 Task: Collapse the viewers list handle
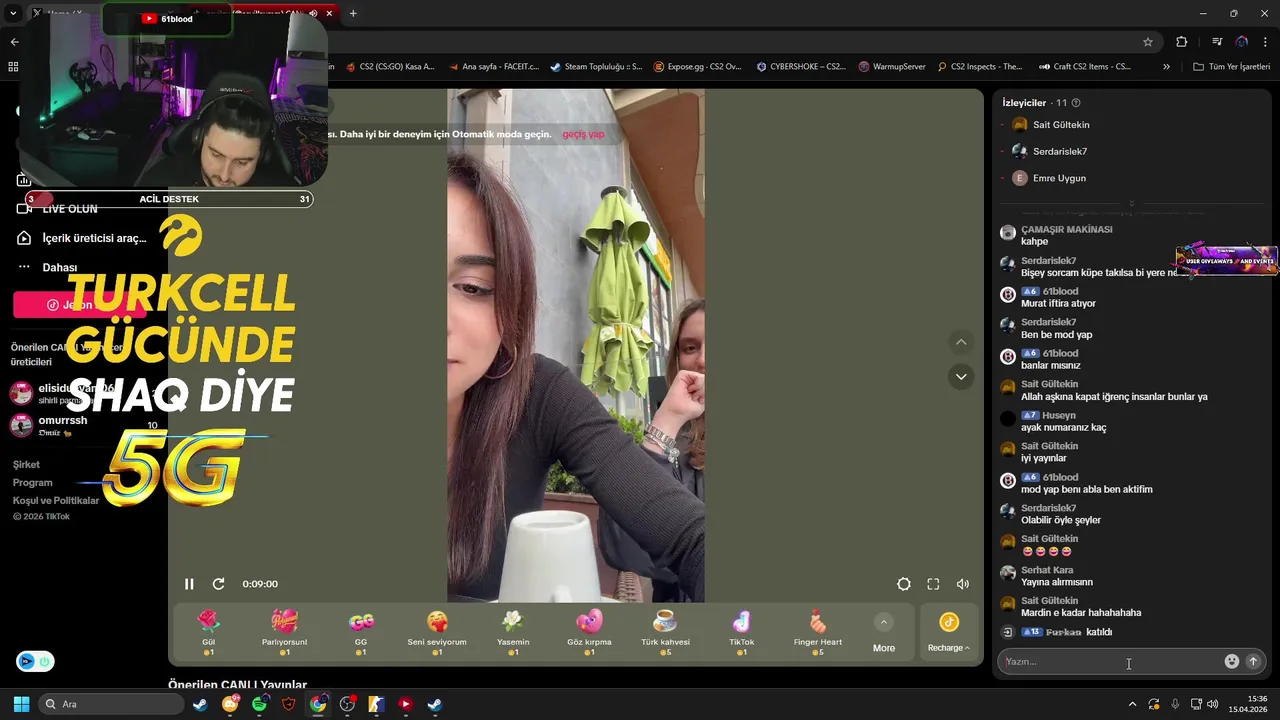tap(1131, 203)
